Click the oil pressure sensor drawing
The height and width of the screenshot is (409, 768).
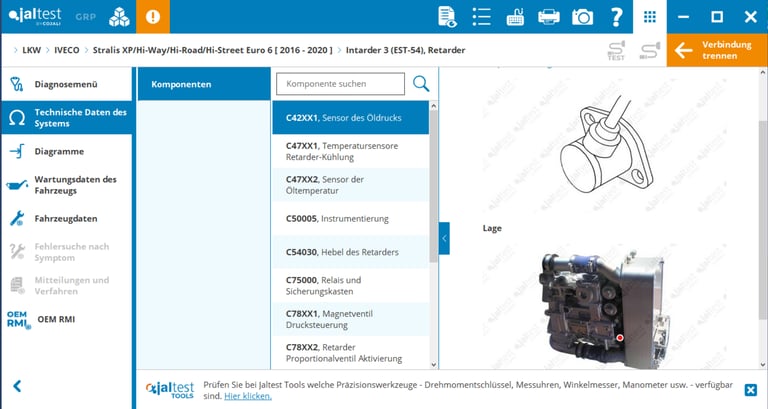click(x=606, y=144)
